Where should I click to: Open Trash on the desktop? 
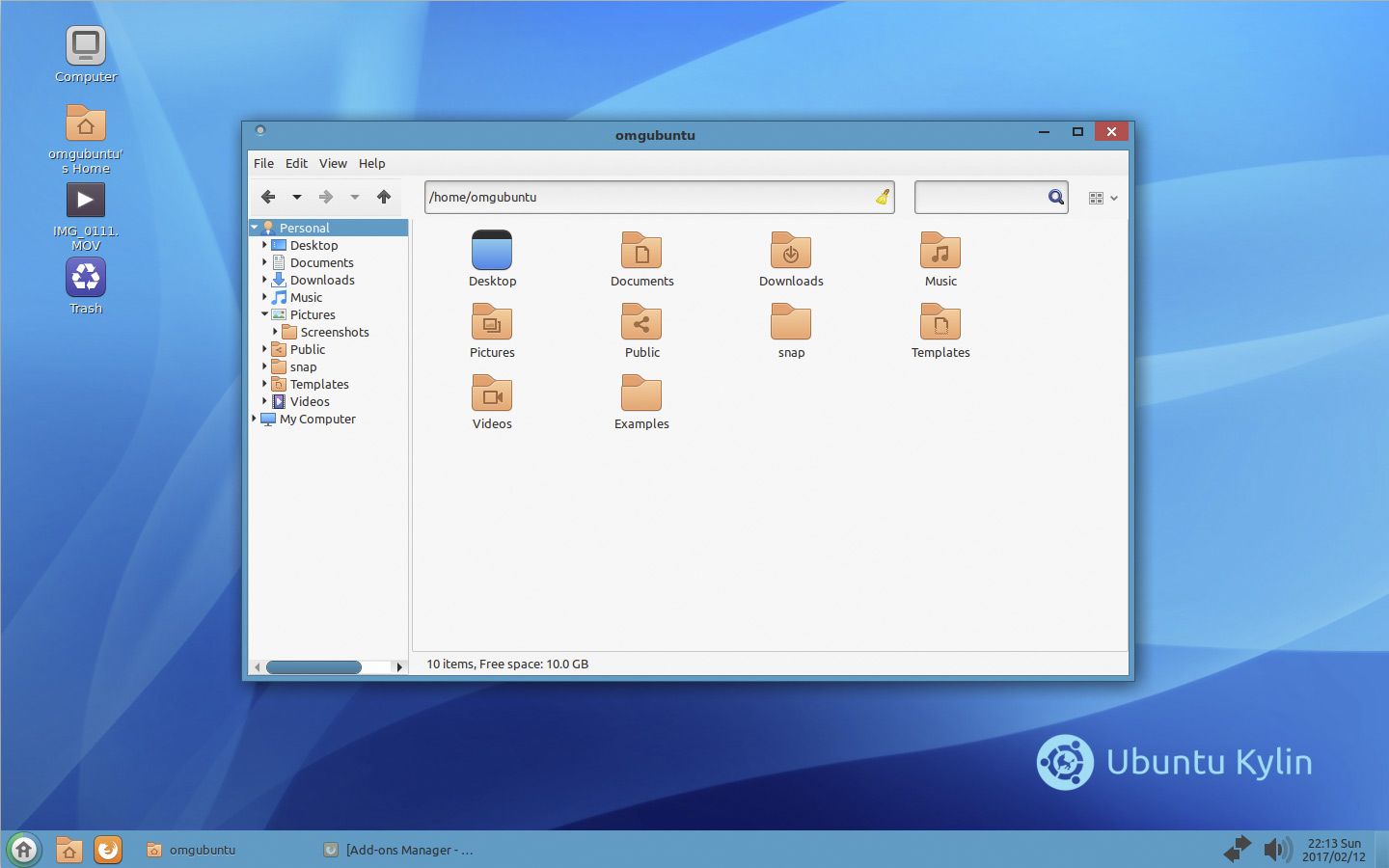[86, 279]
